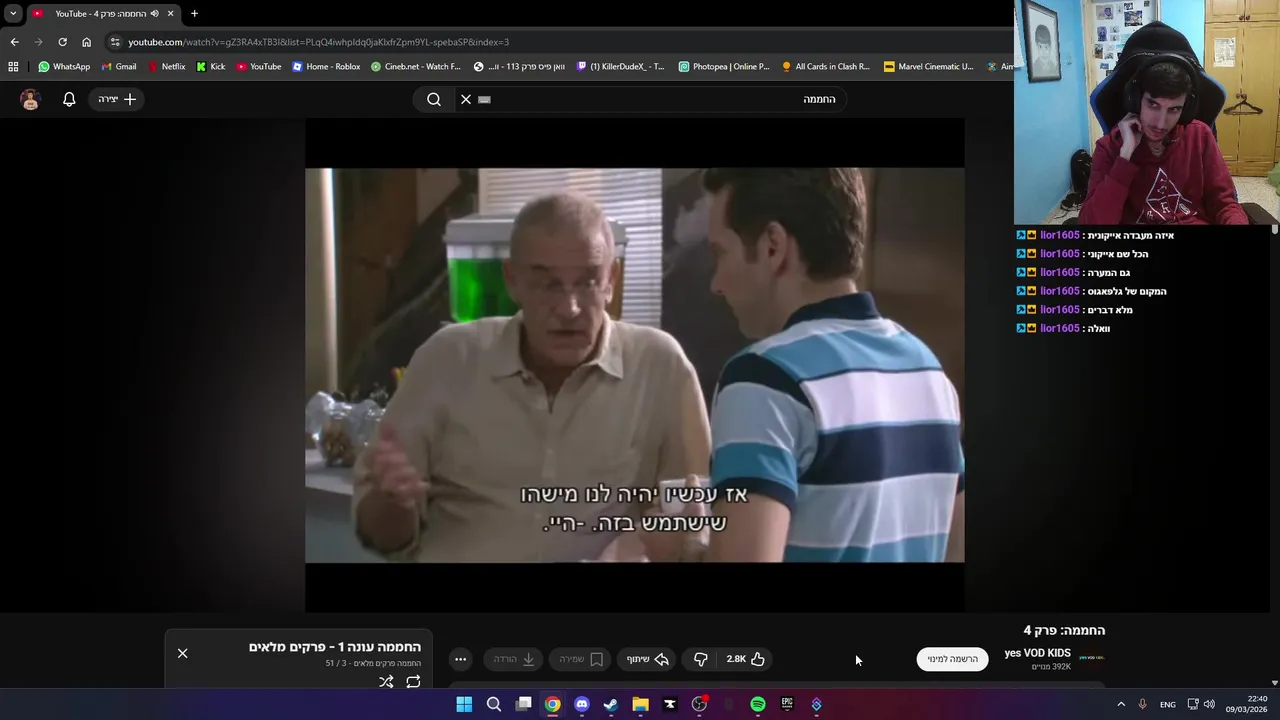Open the KillerDudeX_ Twitch bookmark
The width and height of the screenshot is (1280, 720).
click(621, 67)
